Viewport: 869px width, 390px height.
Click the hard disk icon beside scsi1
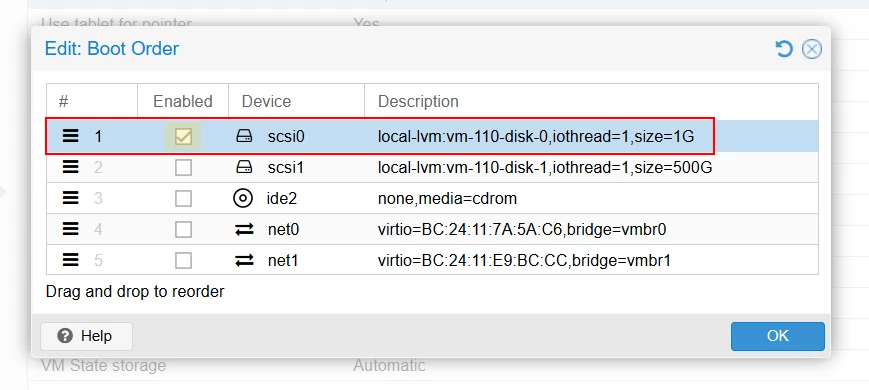point(244,167)
